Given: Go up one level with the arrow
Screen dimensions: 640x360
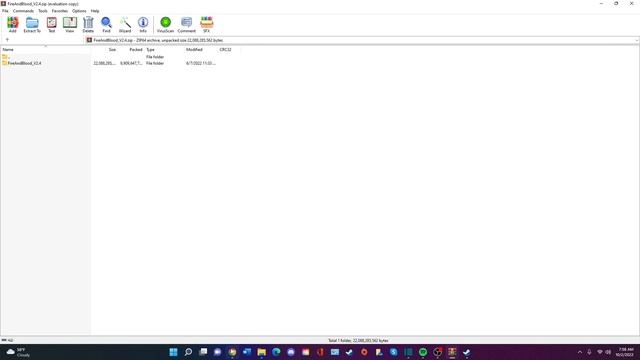Looking at the screenshot, I should click(7, 40).
